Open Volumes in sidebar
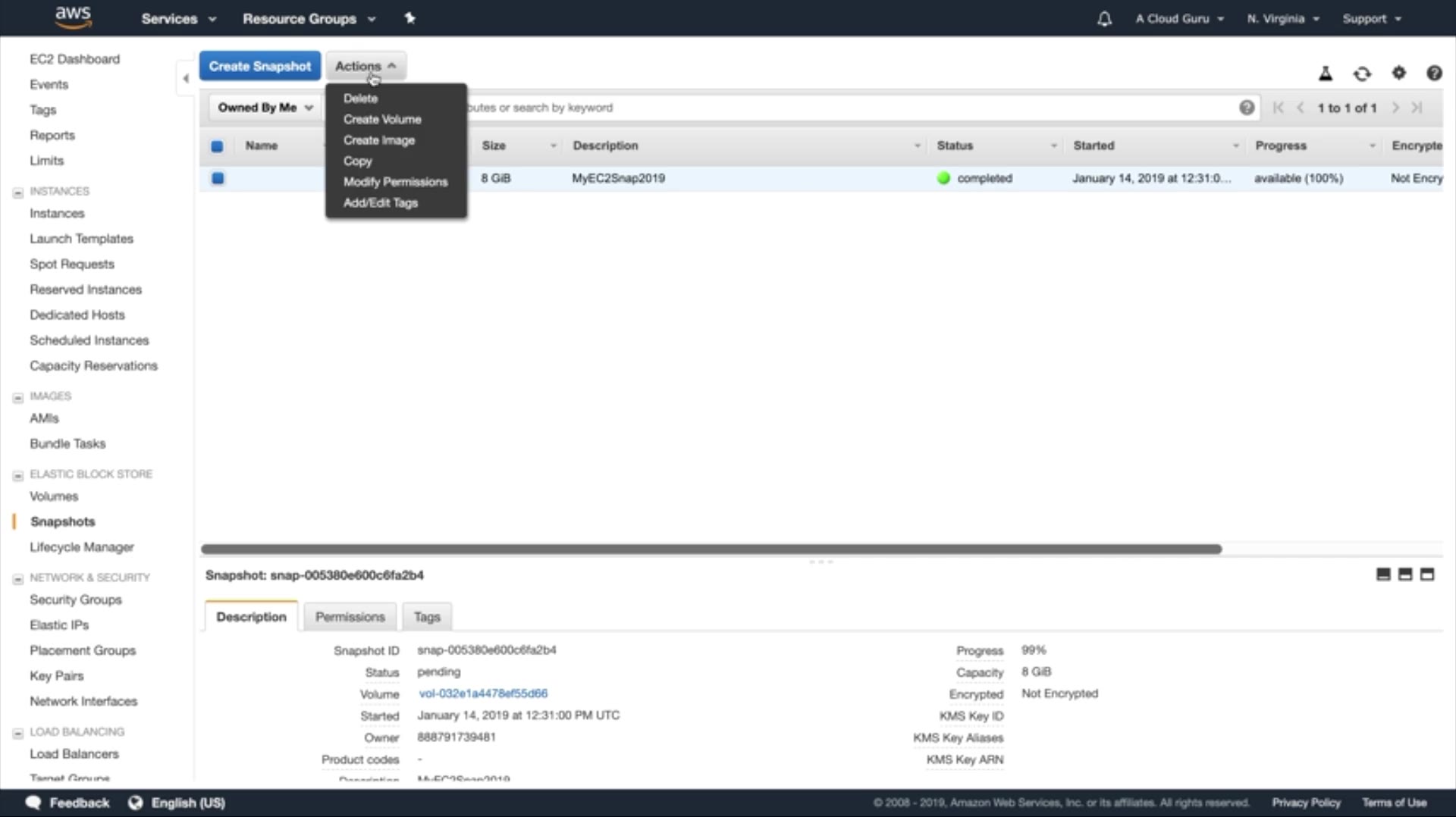The height and width of the screenshot is (817, 1456). pyautogui.click(x=54, y=496)
